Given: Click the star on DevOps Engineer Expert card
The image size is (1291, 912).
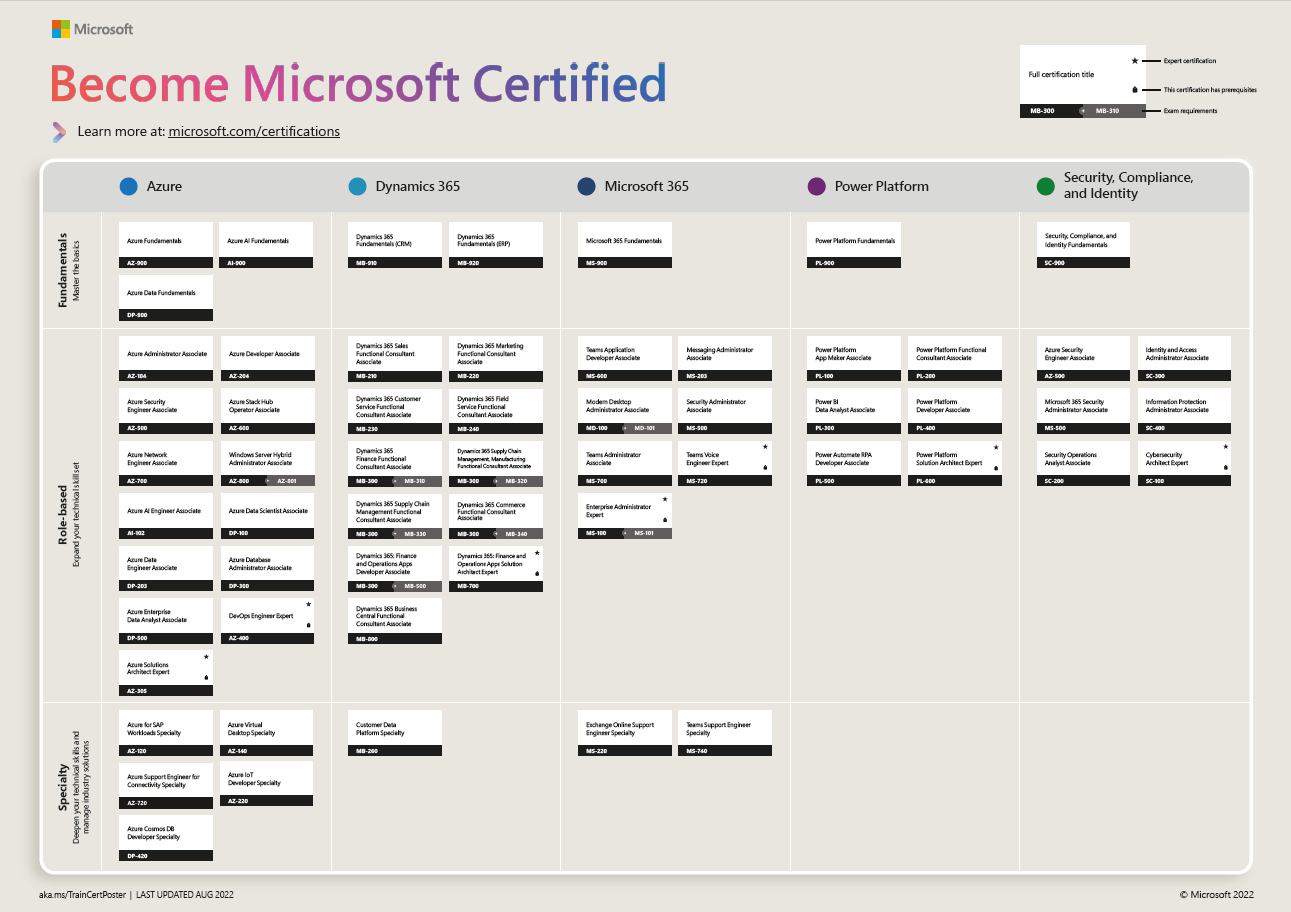Looking at the screenshot, I should point(308,605).
